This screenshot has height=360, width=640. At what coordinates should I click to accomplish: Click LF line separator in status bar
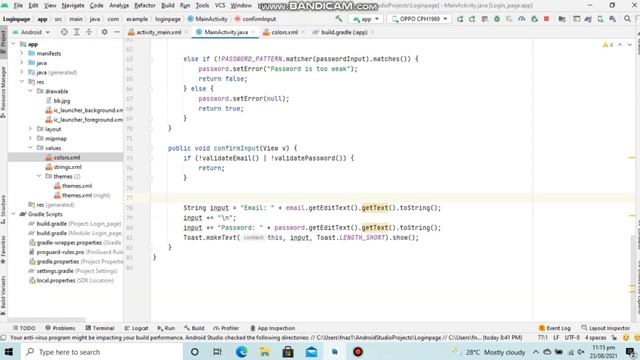pos(556,338)
